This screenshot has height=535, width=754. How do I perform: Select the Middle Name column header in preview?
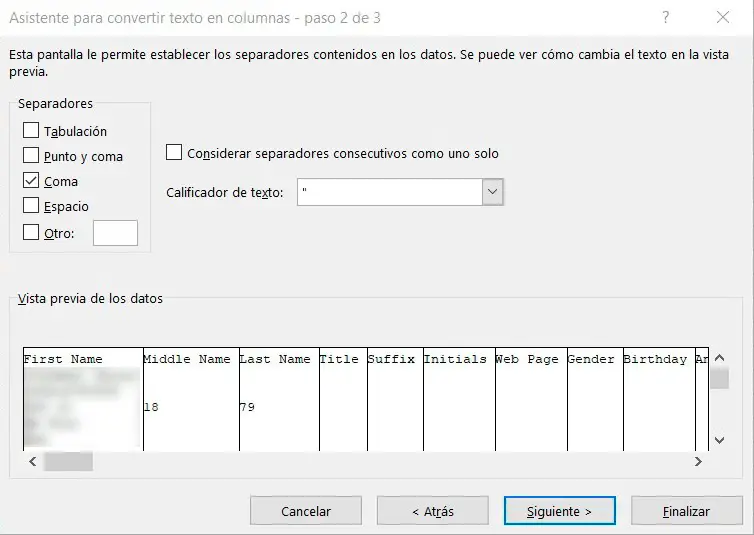point(187,359)
